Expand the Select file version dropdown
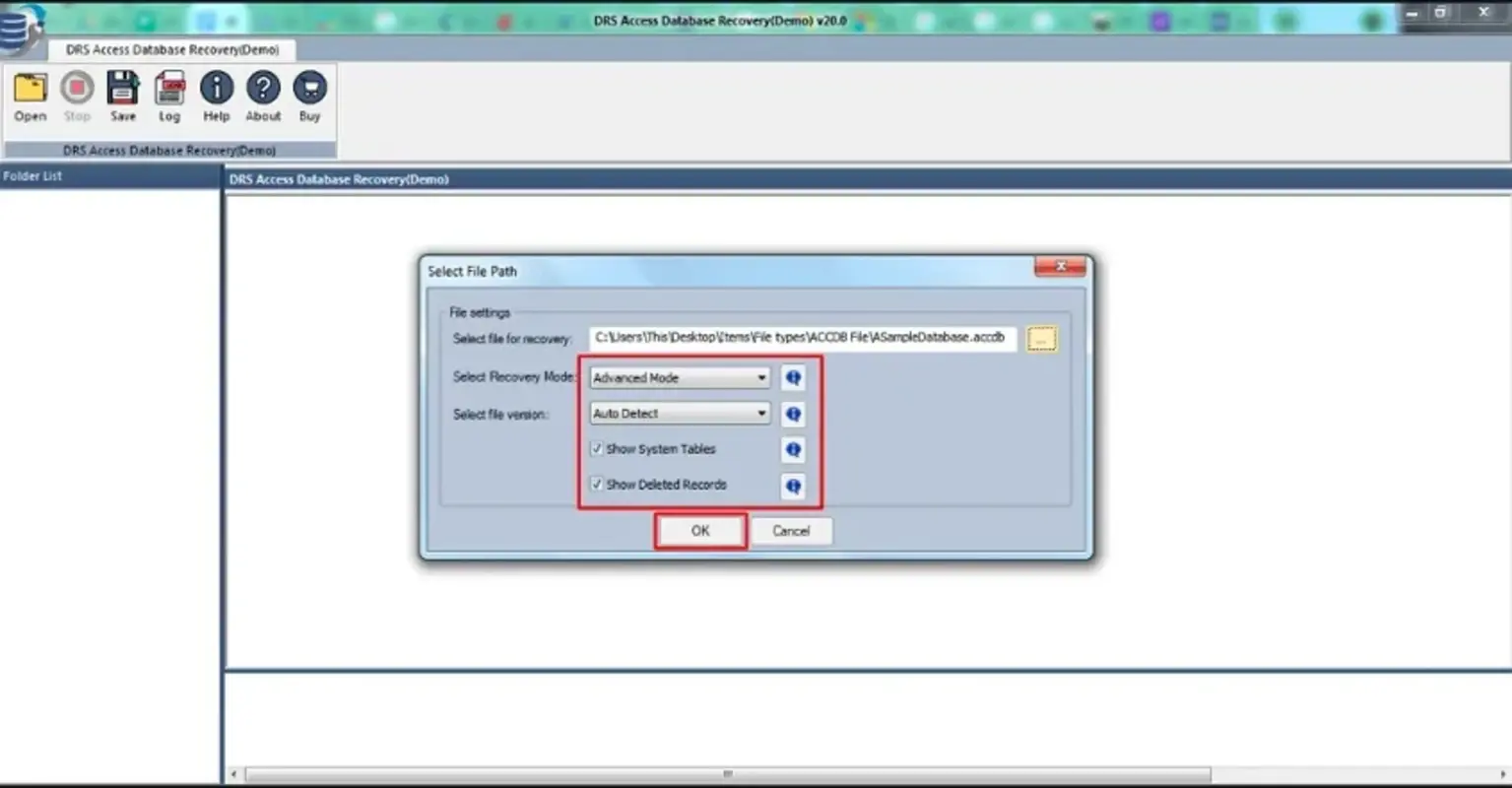Image resolution: width=1512 pixels, height=788 pixels. point(760,414)
